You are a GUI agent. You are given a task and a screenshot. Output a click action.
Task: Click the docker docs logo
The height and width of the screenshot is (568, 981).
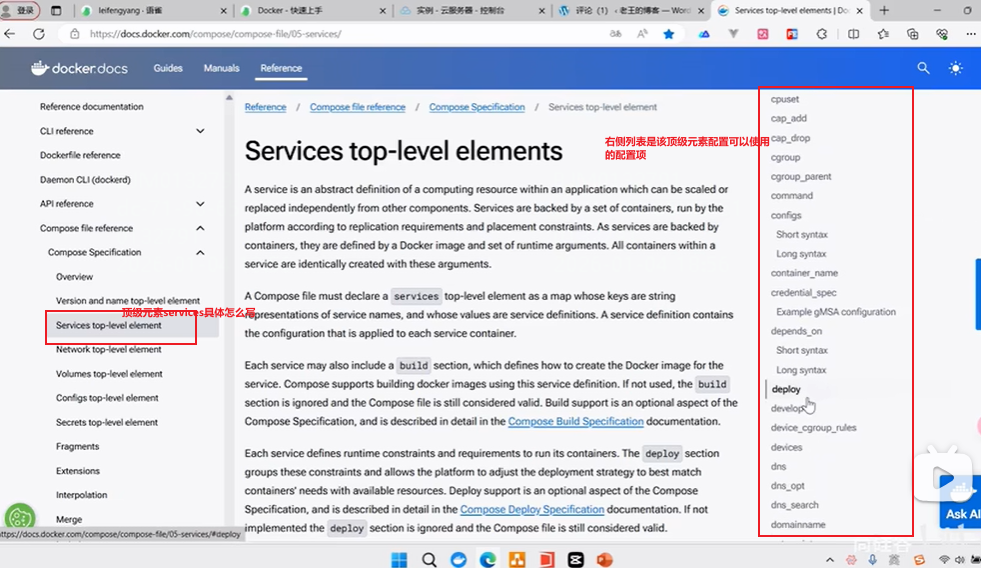[79, 68]
